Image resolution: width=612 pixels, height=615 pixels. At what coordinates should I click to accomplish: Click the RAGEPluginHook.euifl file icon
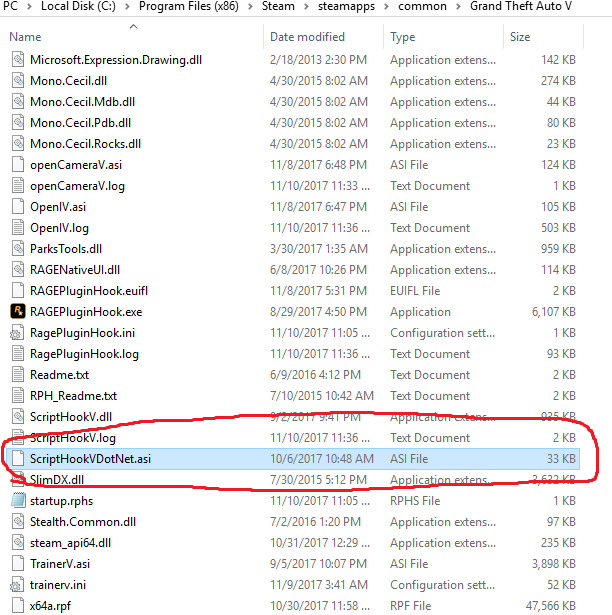coord(18,291)
